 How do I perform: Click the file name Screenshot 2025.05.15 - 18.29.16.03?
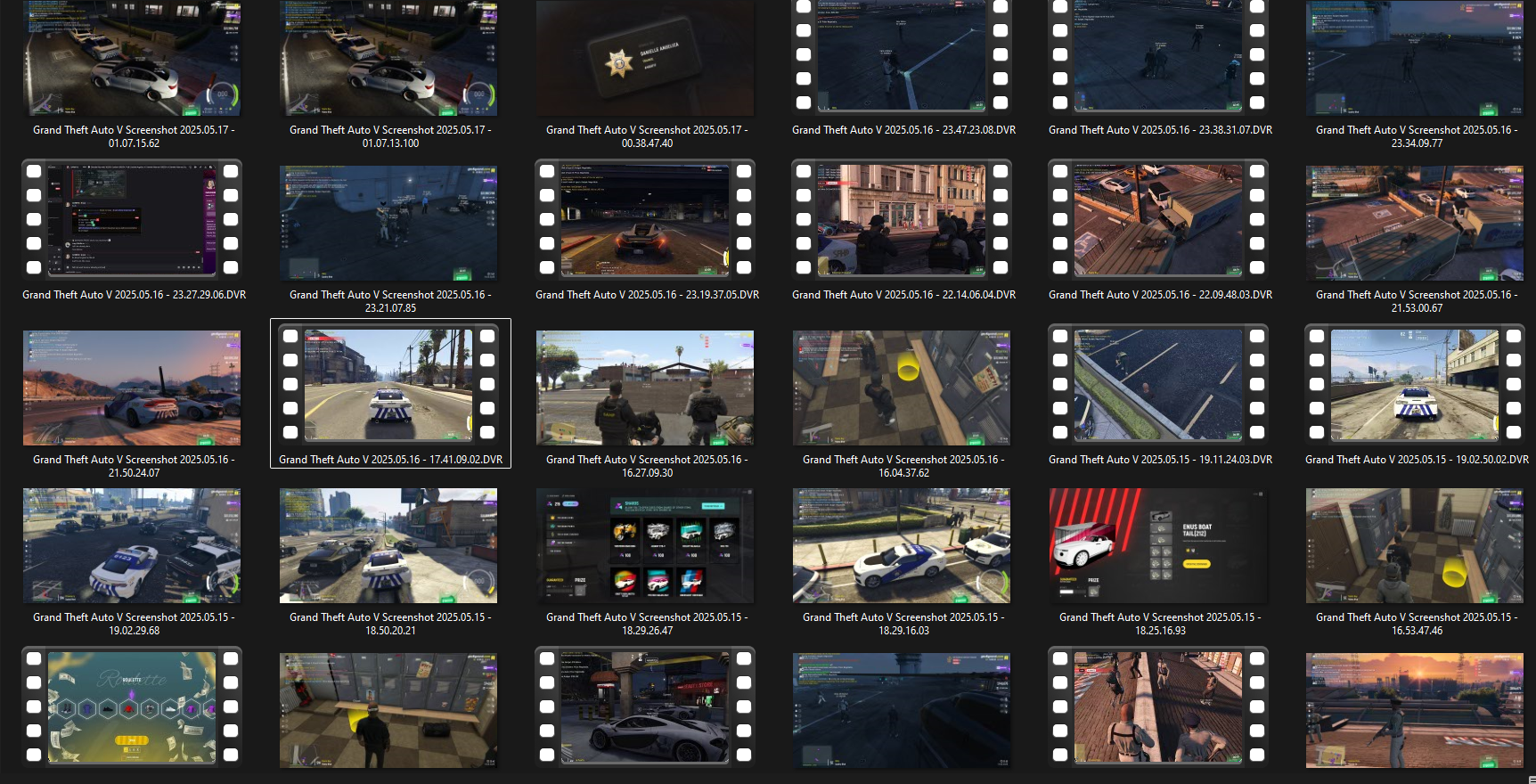tap(903, 624)
